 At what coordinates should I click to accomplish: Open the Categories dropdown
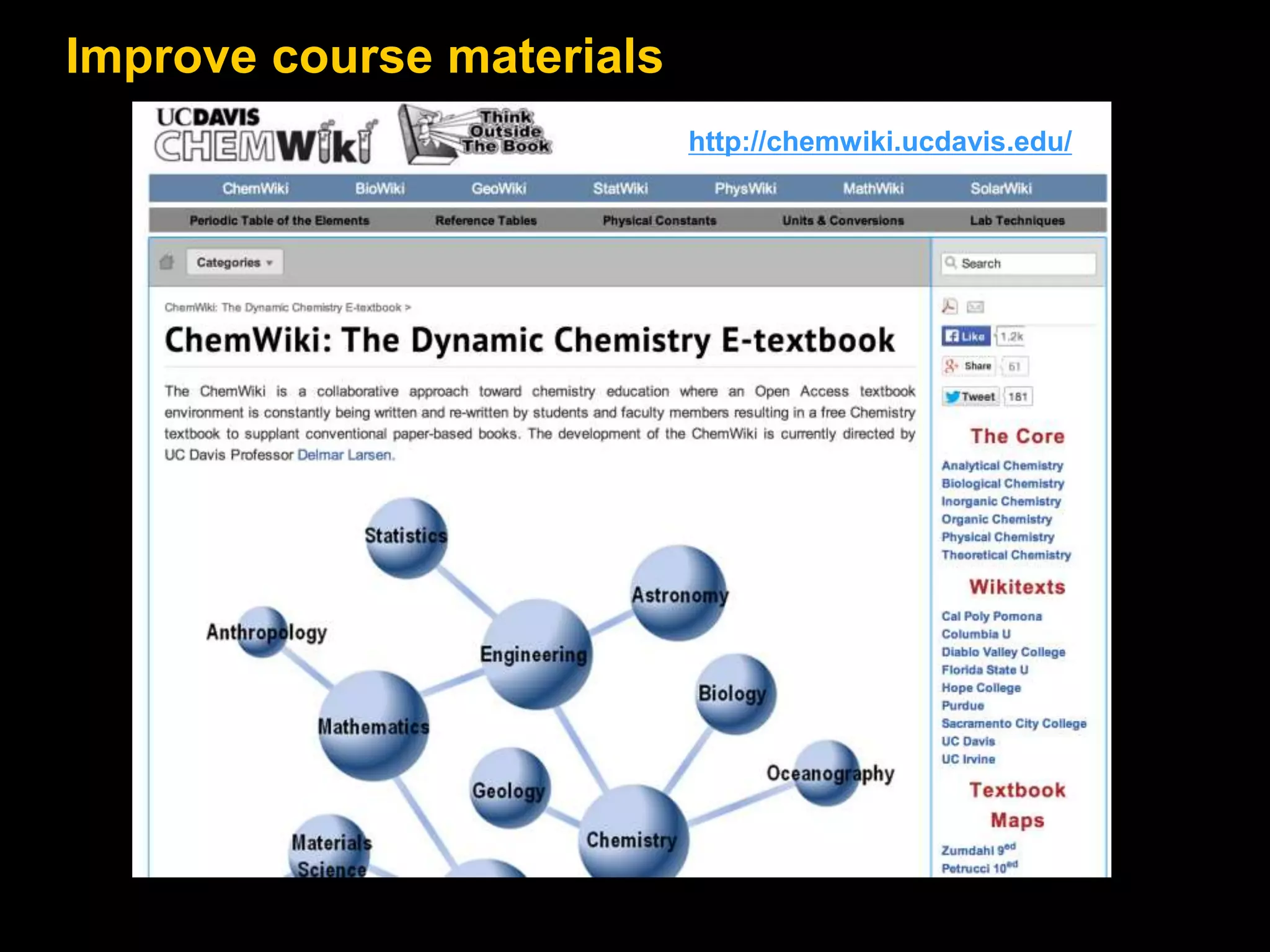[235, 262]
